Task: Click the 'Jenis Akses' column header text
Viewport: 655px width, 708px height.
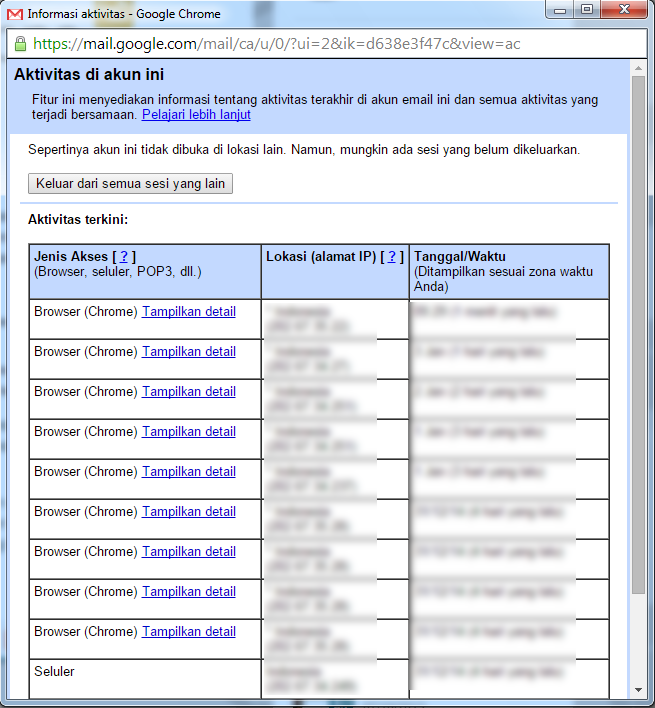Action: 71,256
